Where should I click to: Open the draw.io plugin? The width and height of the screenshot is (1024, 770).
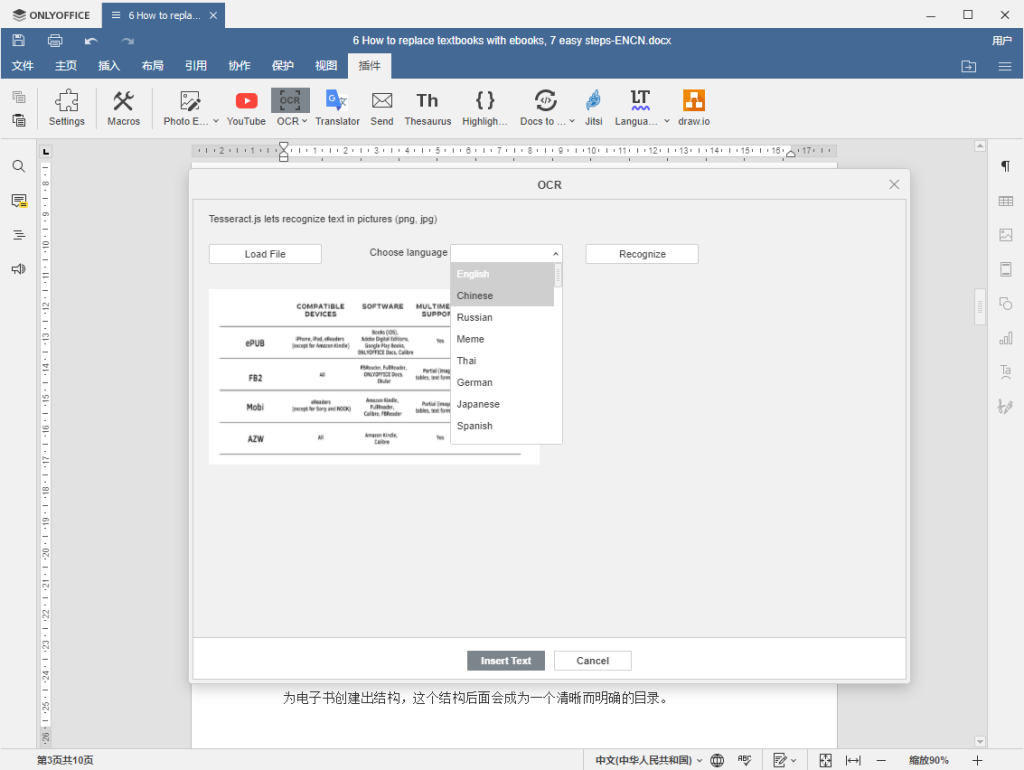693,107
